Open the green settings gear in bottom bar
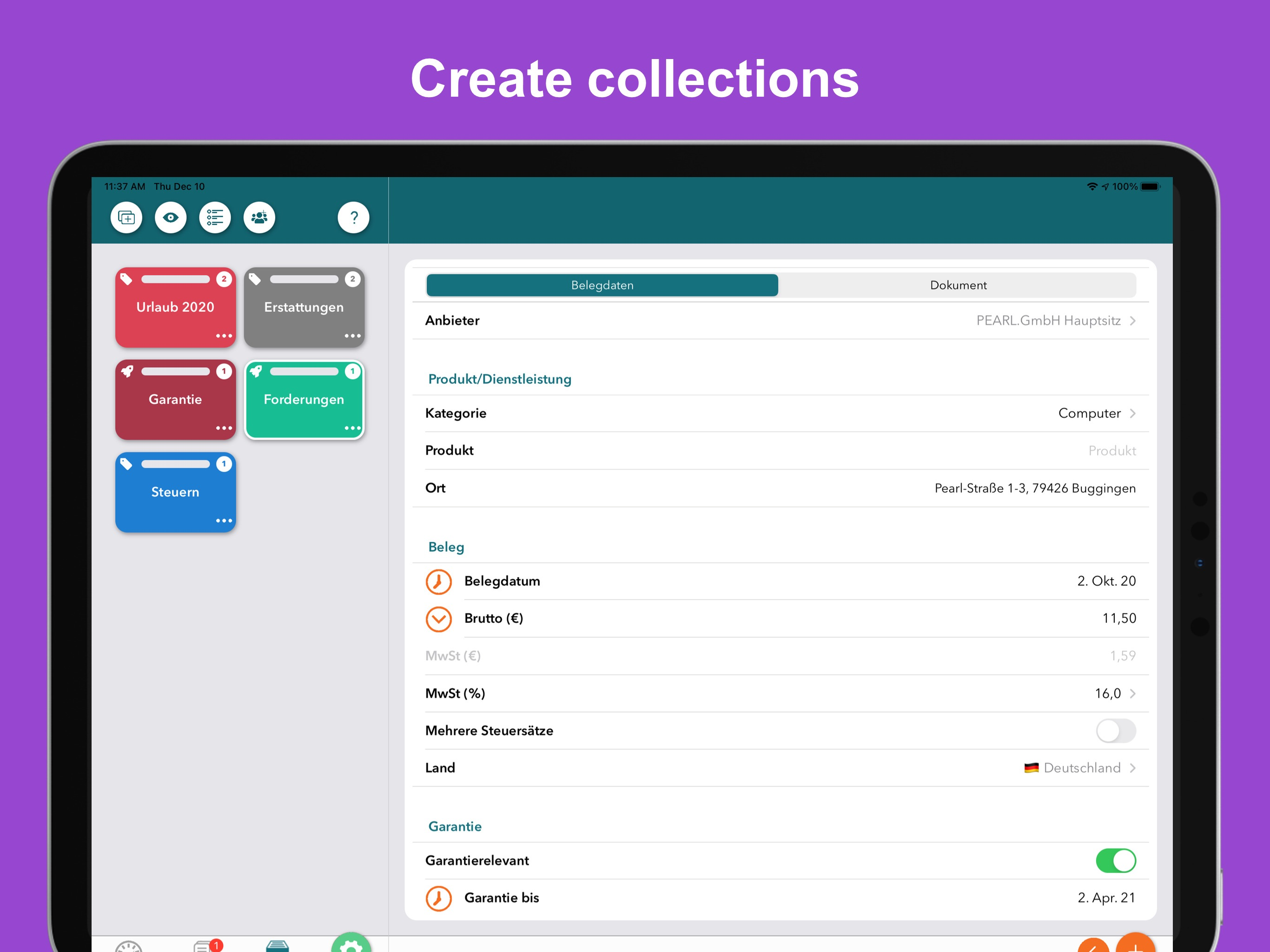Viewport: 1270px width, 952px height. tap(351, 943)
